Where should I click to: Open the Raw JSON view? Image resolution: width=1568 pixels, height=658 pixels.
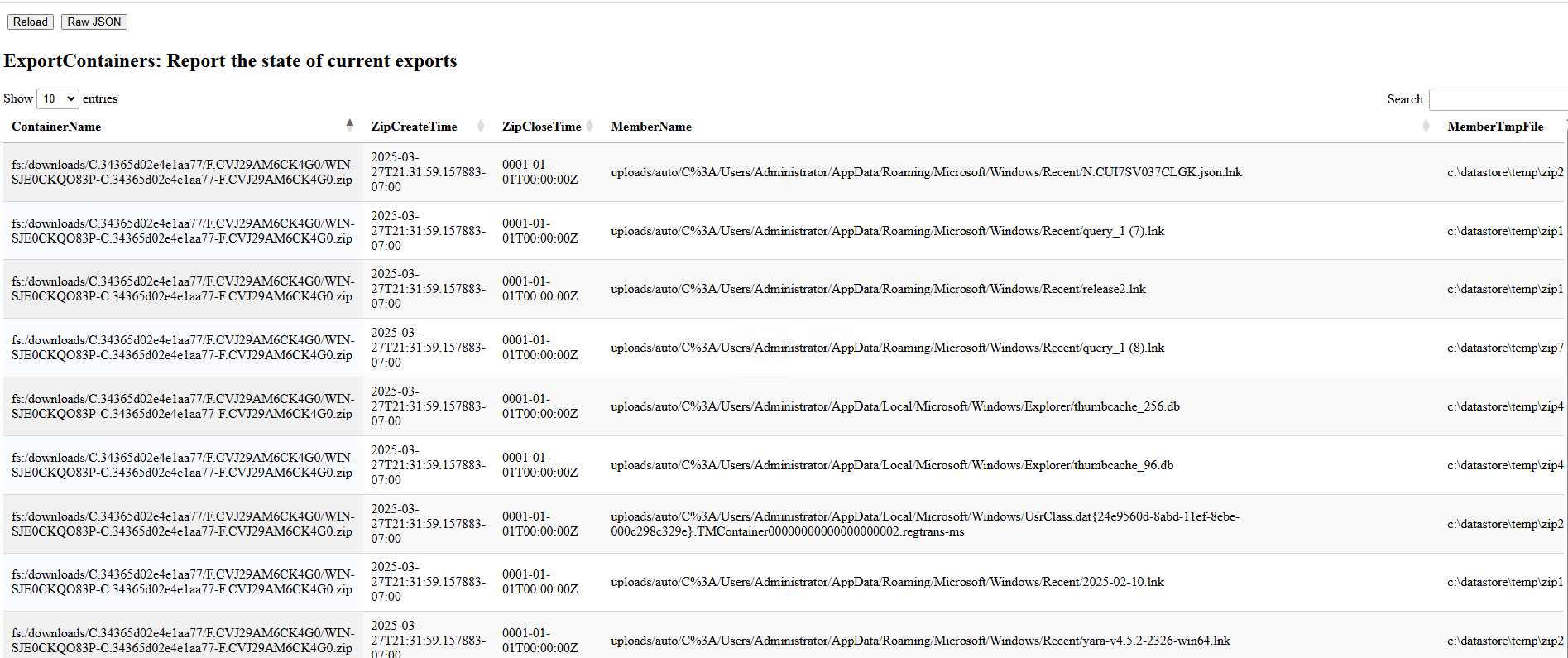click(94, 22)
